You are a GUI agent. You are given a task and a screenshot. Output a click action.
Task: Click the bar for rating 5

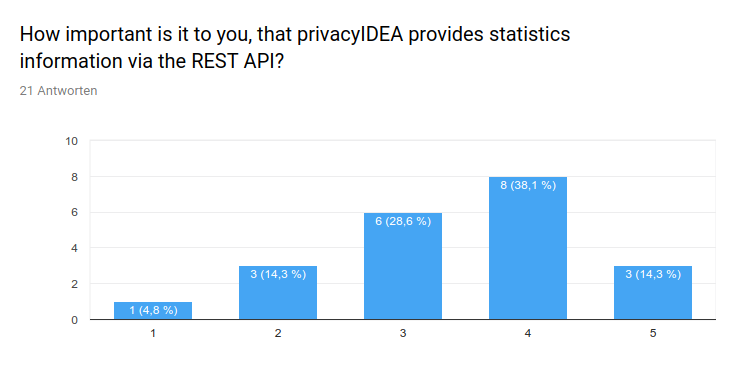pyautogui.click(x=653, y=293)
